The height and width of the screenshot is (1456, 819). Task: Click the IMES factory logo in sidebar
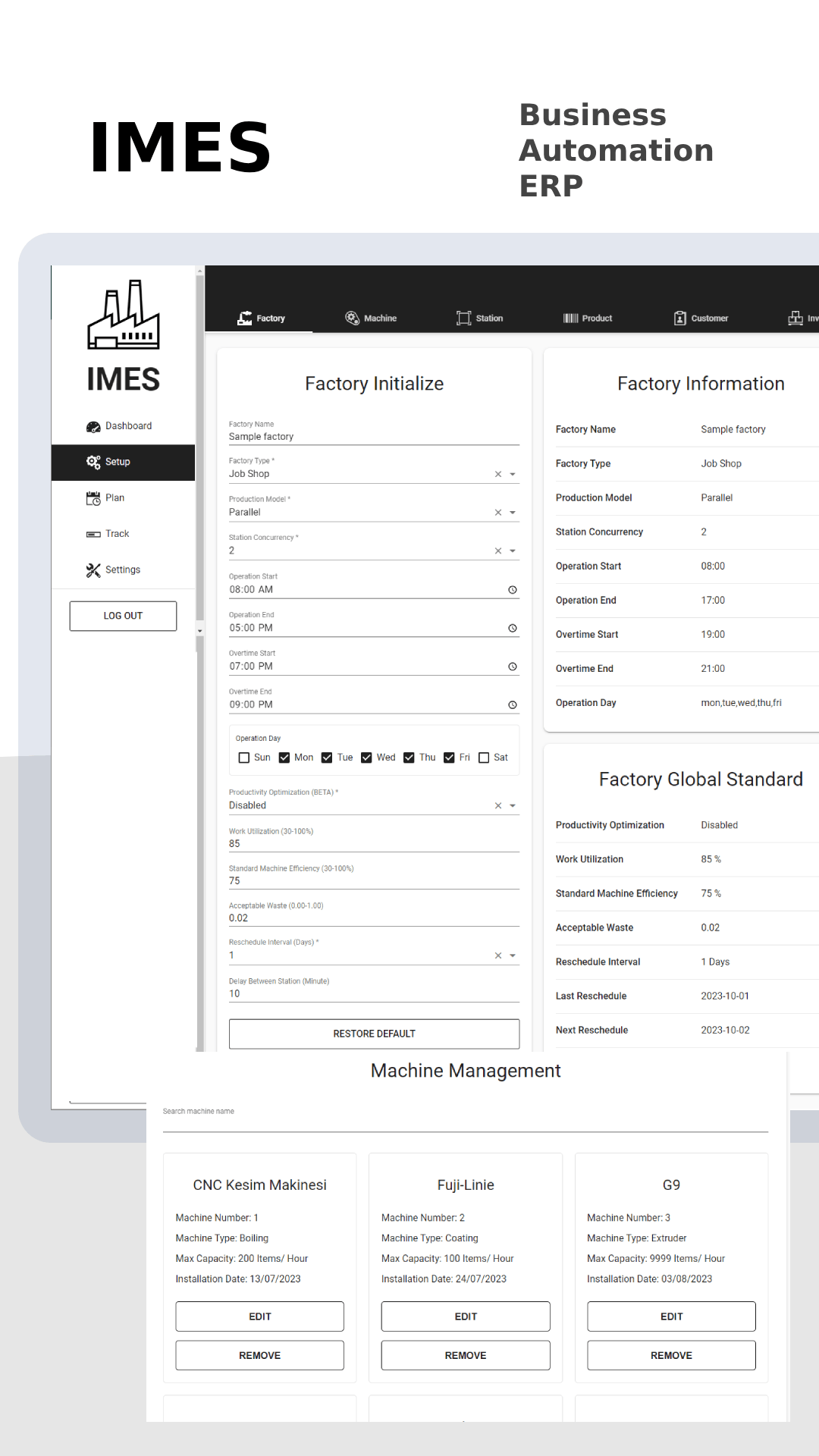click(123, 315)
